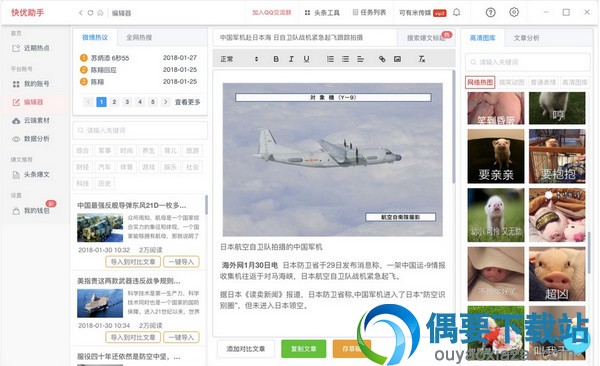Switch to the 微博热议 tab

[x=95, y=38]
